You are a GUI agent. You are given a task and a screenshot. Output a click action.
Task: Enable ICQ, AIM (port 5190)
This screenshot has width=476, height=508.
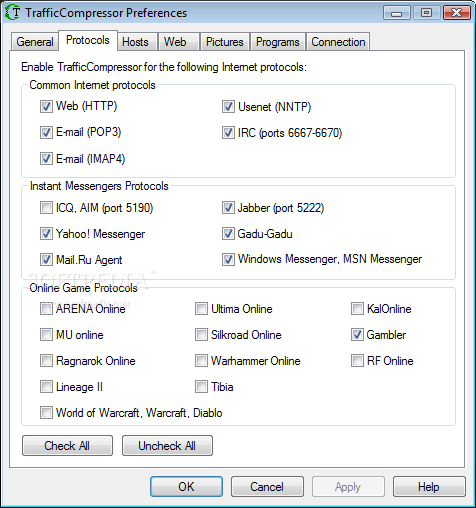point(46,208)
